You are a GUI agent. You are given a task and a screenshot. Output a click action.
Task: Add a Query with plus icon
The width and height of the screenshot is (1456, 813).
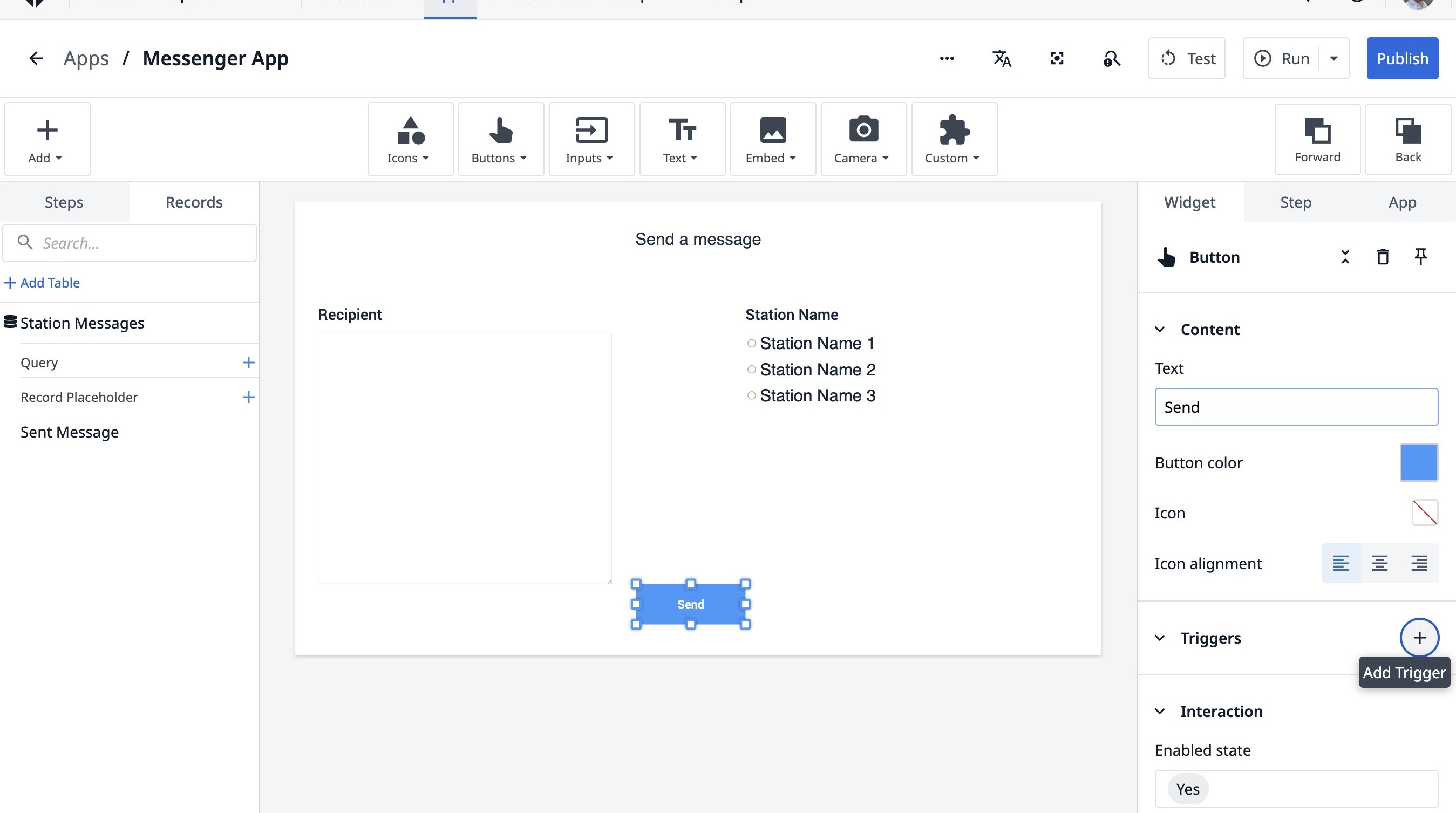tap(248, 363)
